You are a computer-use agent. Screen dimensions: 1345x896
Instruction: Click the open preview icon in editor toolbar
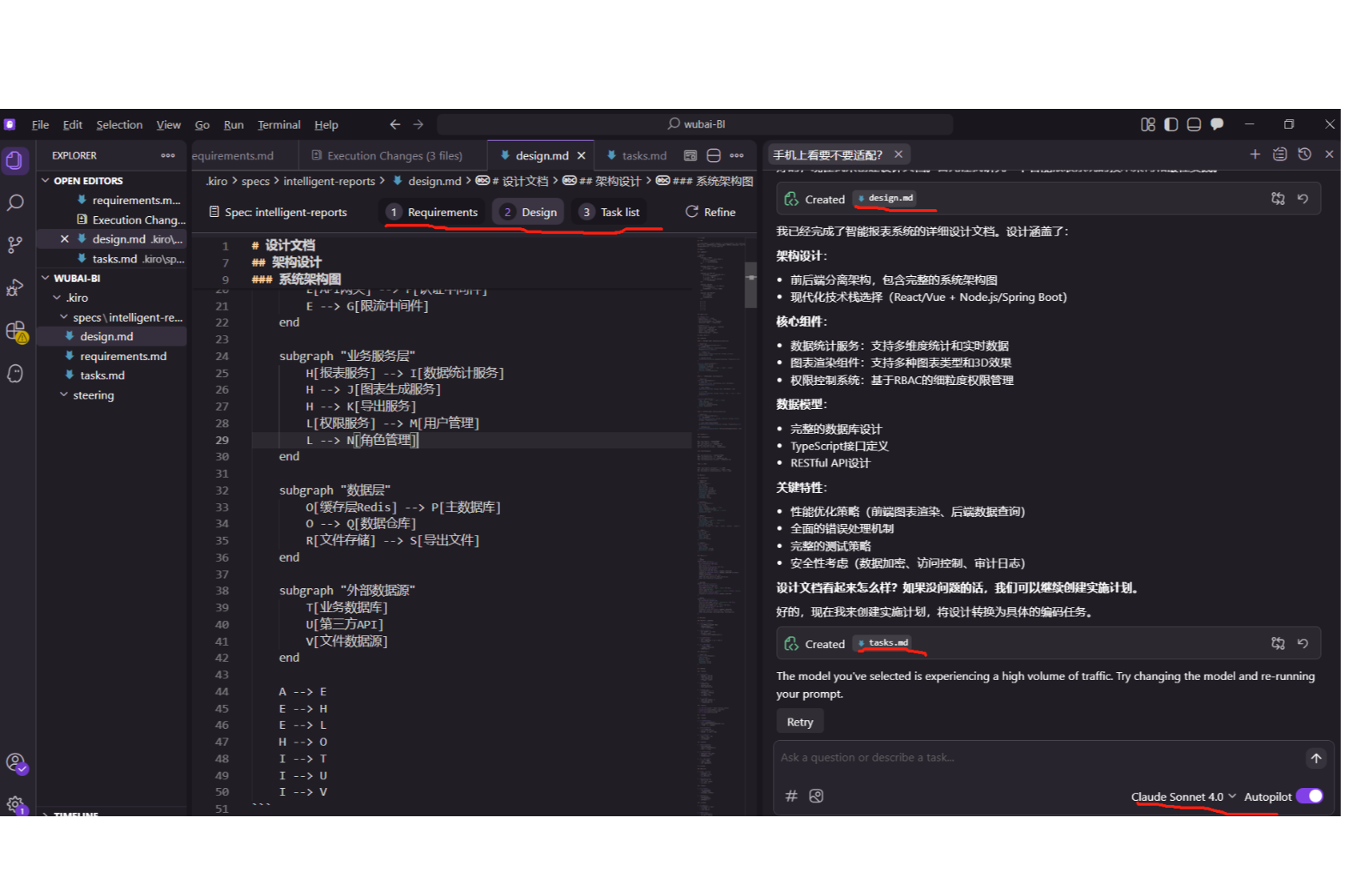pyautogui.click(x=691, y=155)
